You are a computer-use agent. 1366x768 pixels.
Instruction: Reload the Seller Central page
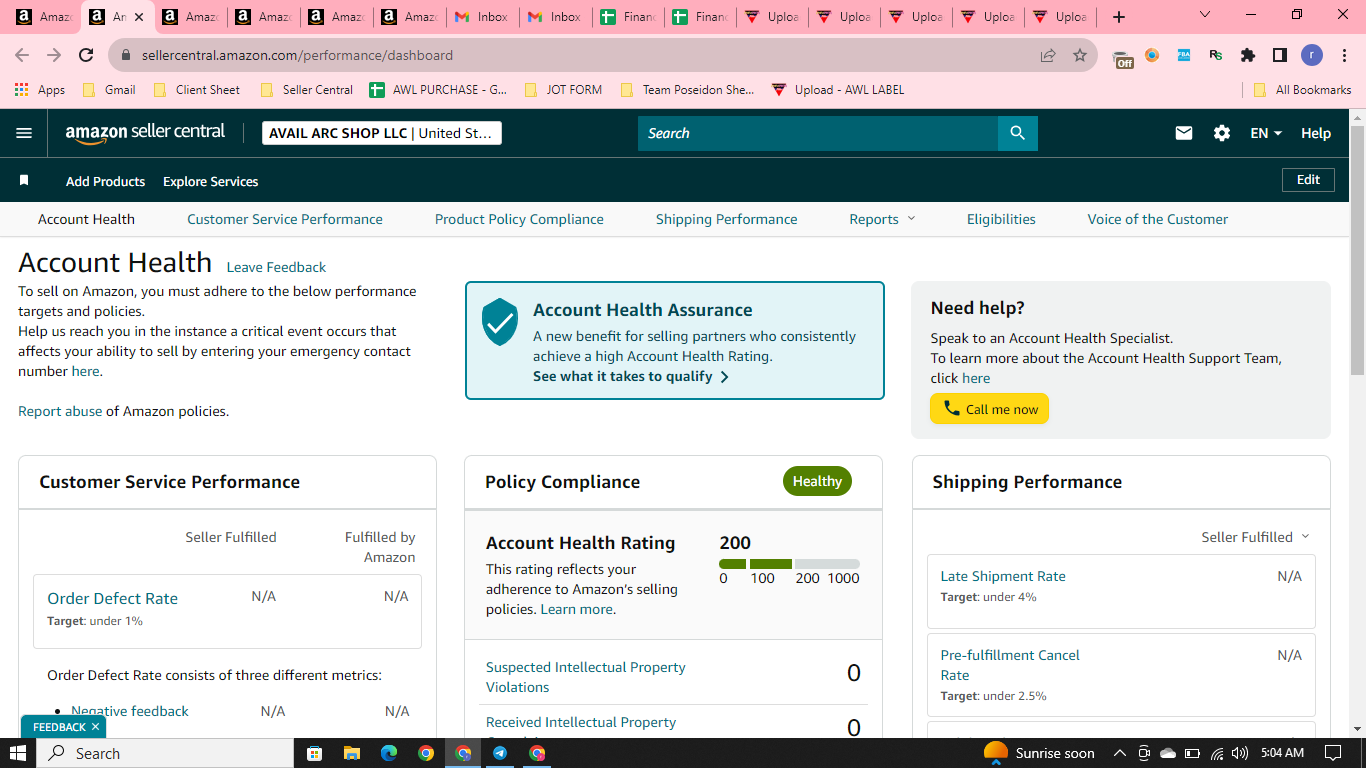tap(86, 55)
